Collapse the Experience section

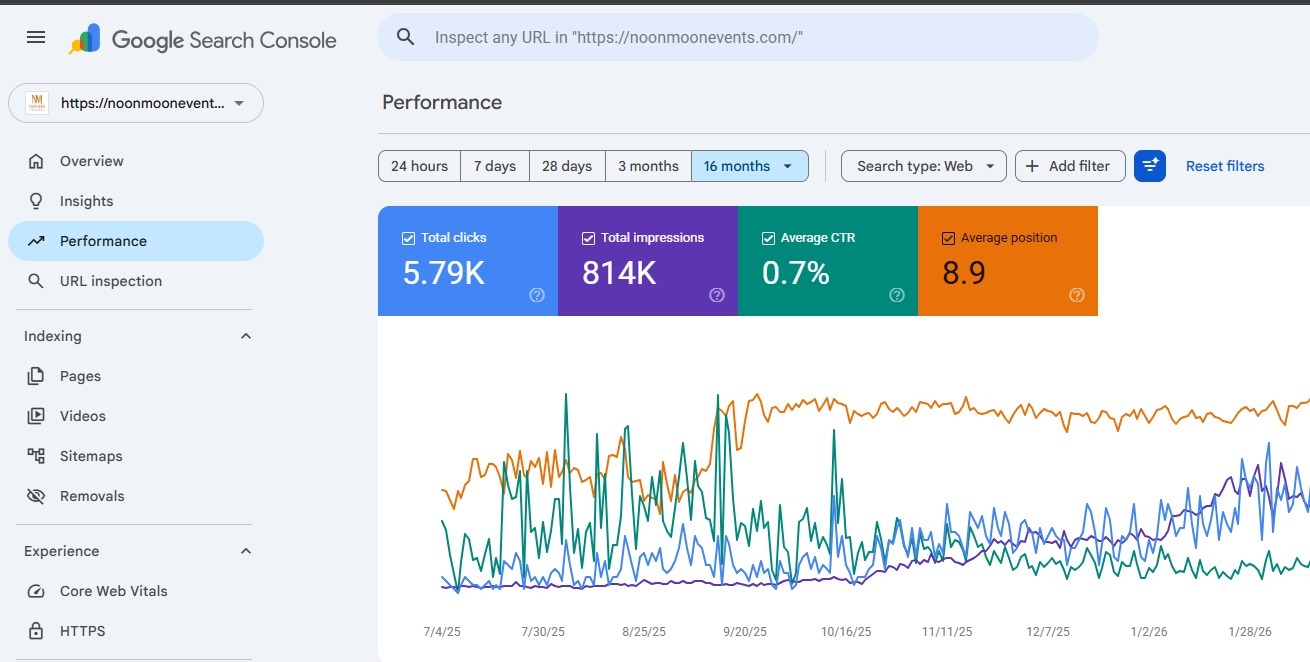(246, 551)
